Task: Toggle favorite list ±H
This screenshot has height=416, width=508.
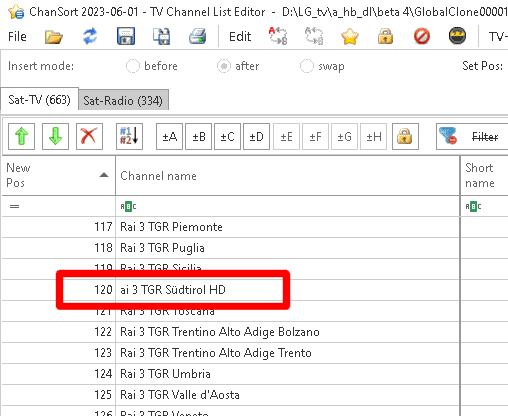Action: (373, 137)
